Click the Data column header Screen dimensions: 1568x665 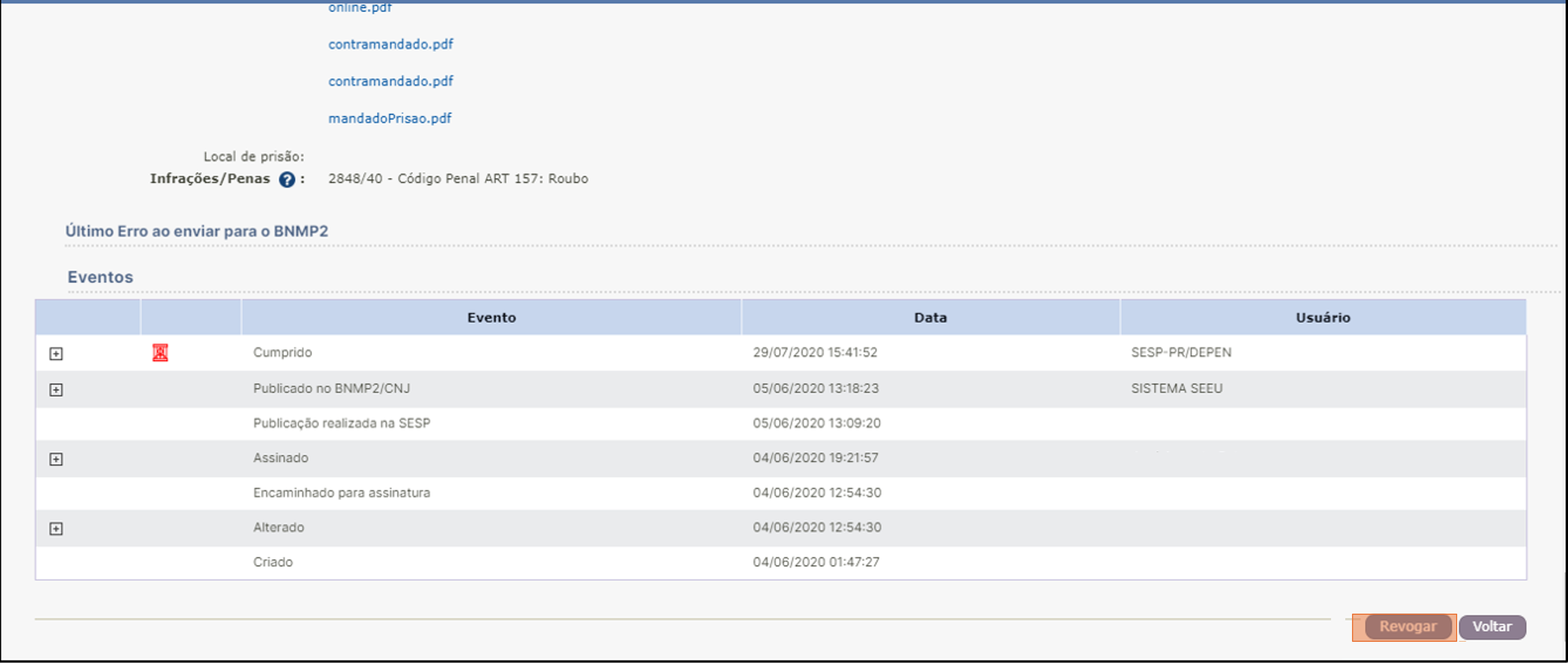point(930,317)
